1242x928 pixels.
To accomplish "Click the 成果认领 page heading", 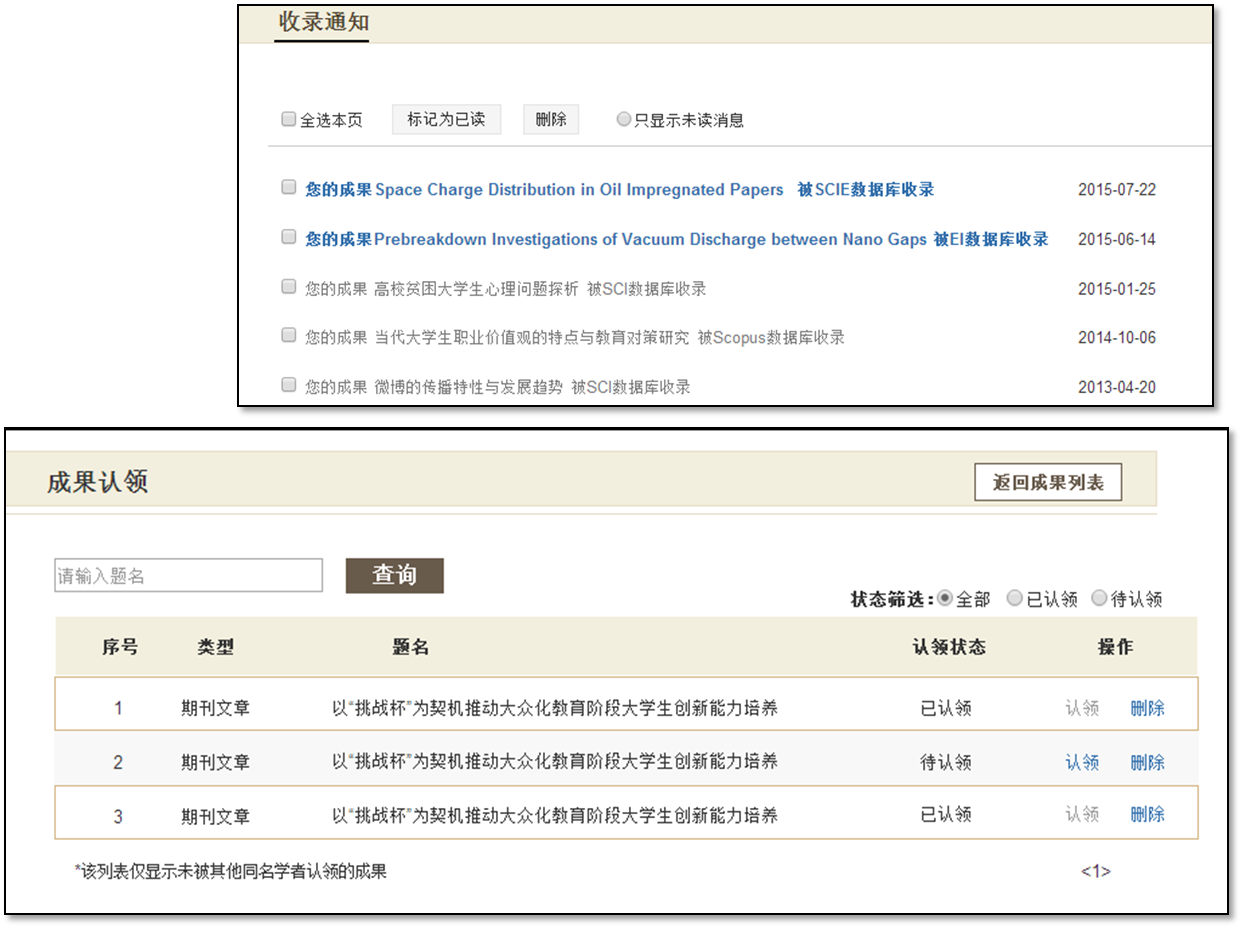I will point(98,482).
